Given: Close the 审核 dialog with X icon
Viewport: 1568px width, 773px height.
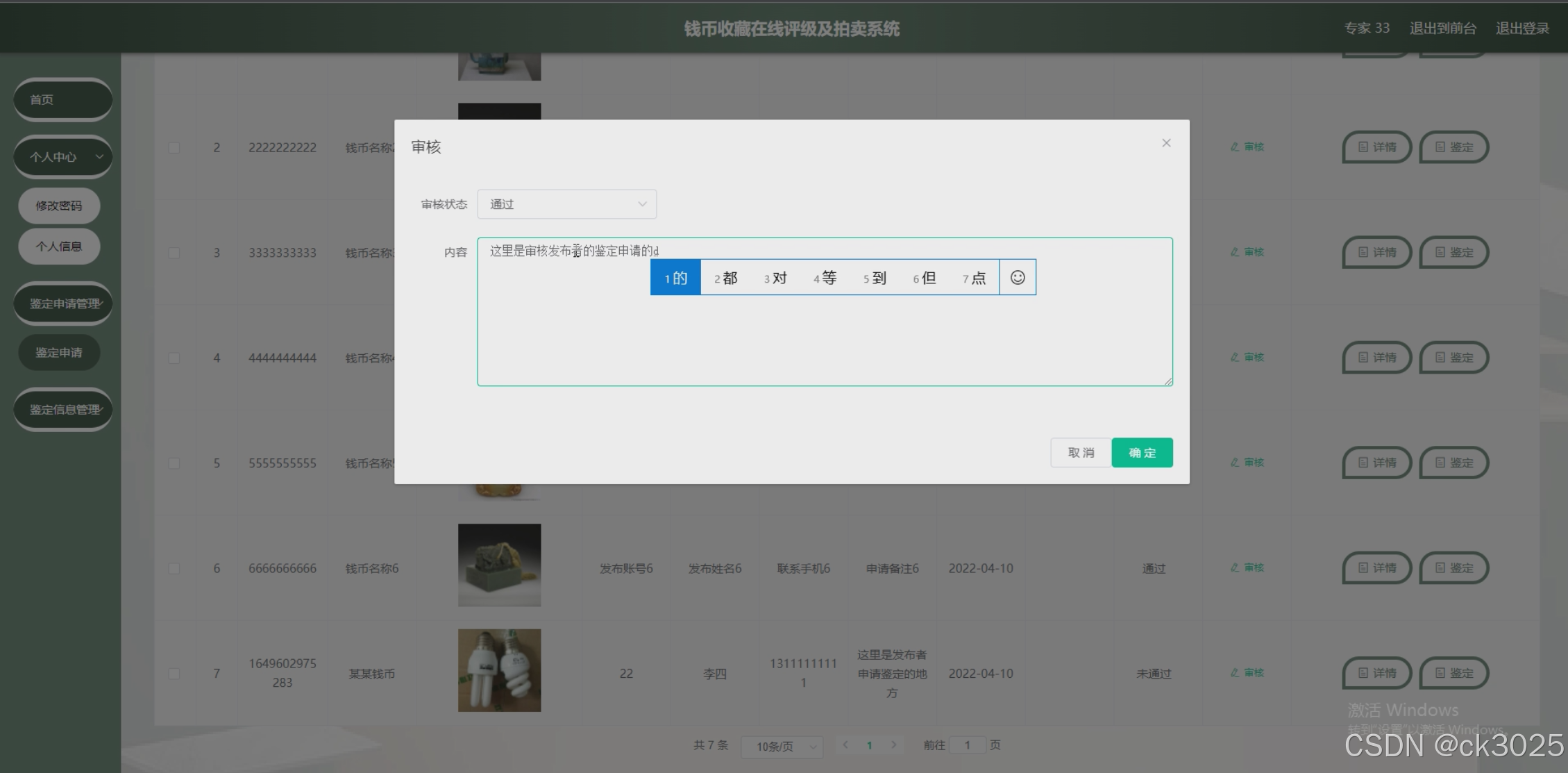Looking at the screenshot, I should click(x=1166, y=143).
